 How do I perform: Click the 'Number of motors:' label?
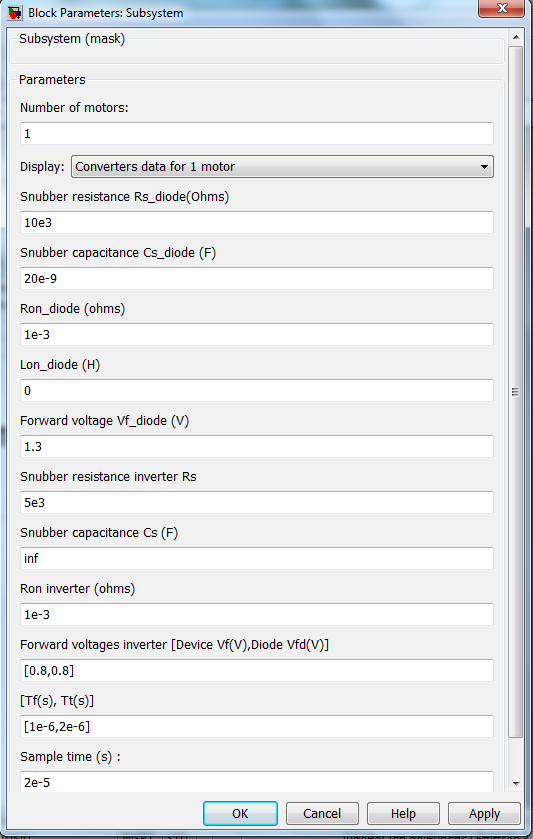(x=74, y=108)
